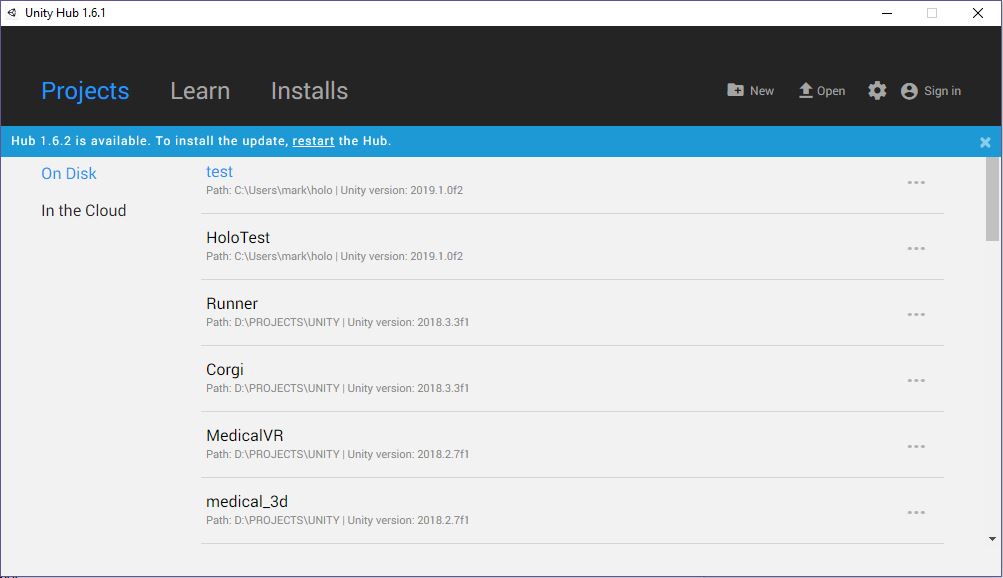Click the Open project upload icon
Image resolution: width=1003 pixels, height=578 pixels.
tap(806, 90)
